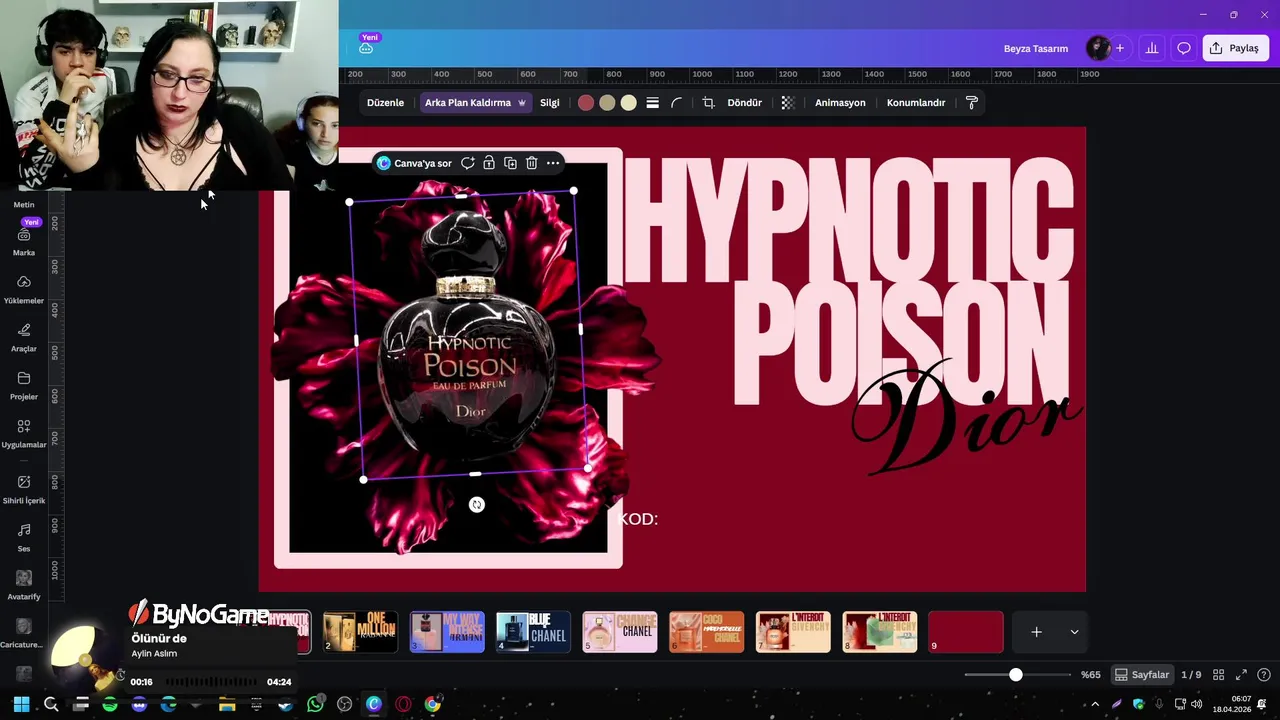Select the My Way Intense page thumbnail

(x=447, y=632)
